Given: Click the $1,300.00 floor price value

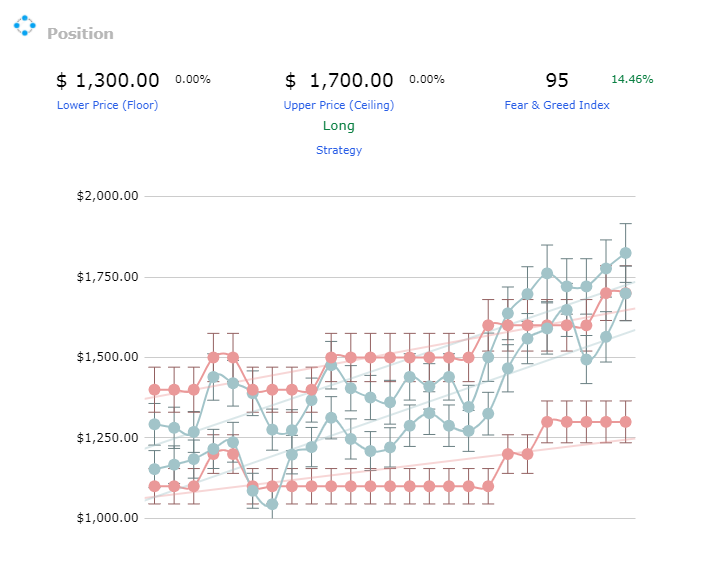Looking at the screenshot, I should point(108,80).
